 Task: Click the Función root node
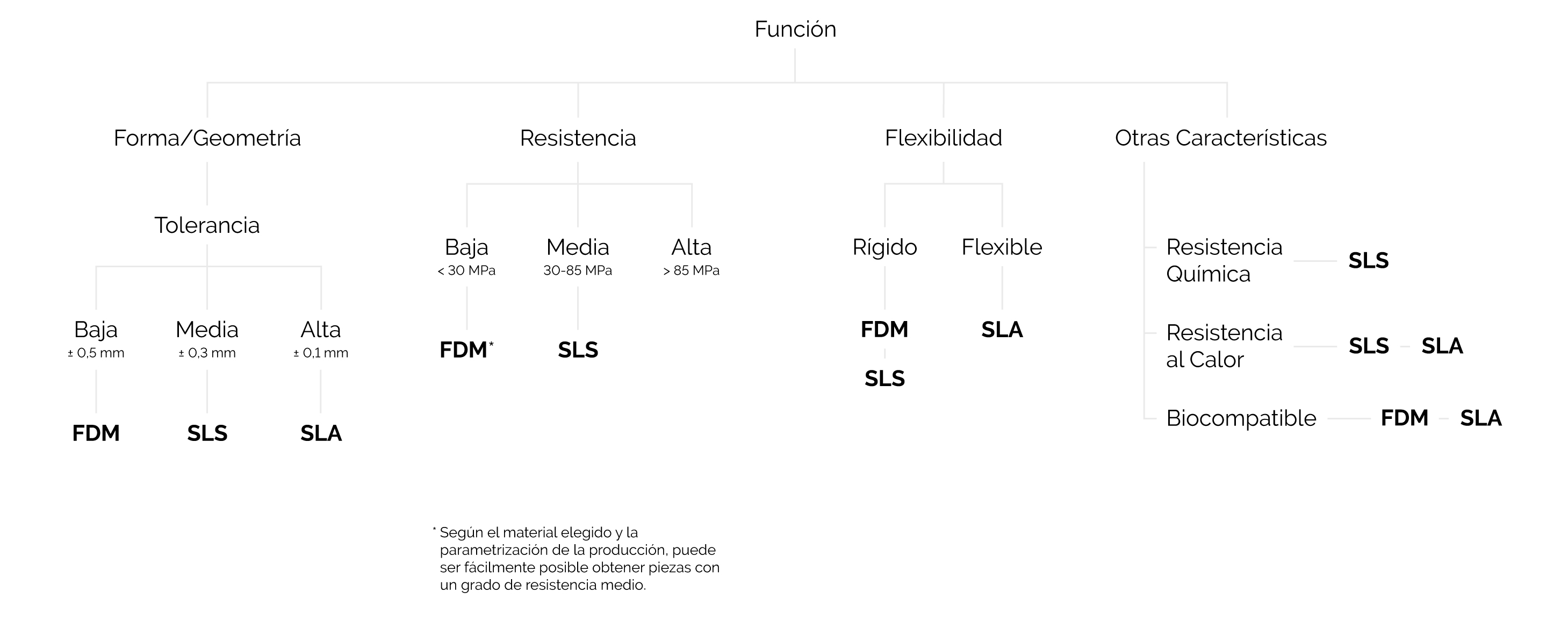pyautogui.click(x=795, y=29)
